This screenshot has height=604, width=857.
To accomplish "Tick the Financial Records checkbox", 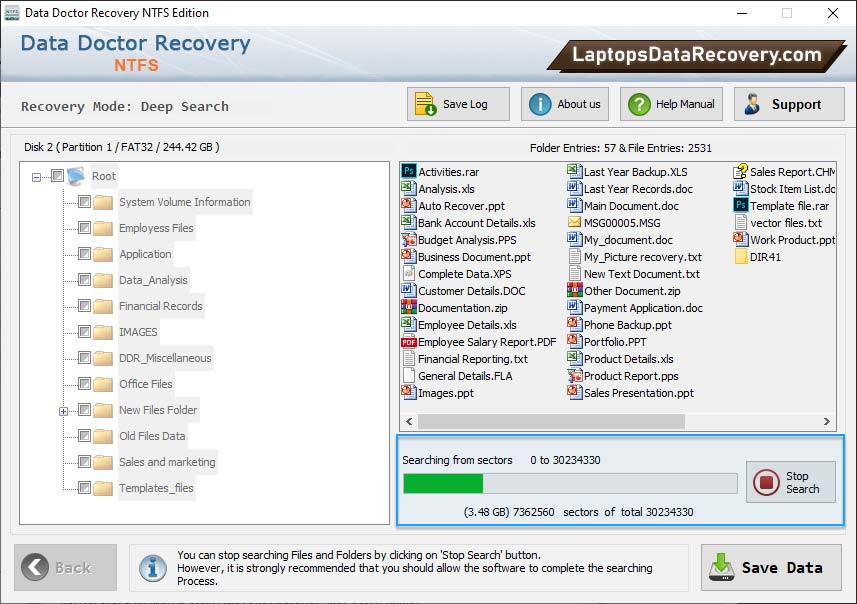I will click(x=84, y=306).
